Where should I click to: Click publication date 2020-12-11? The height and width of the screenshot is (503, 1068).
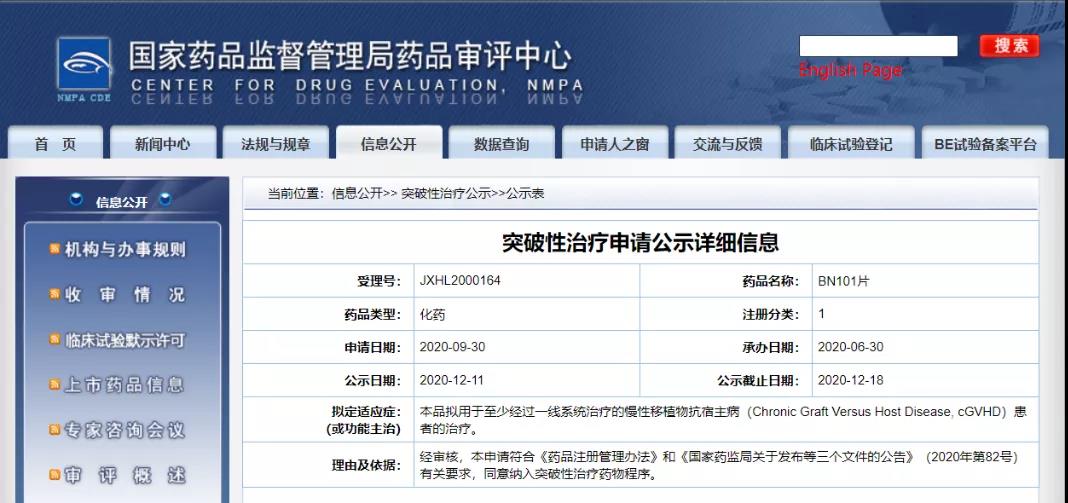(x=452, y=380)
